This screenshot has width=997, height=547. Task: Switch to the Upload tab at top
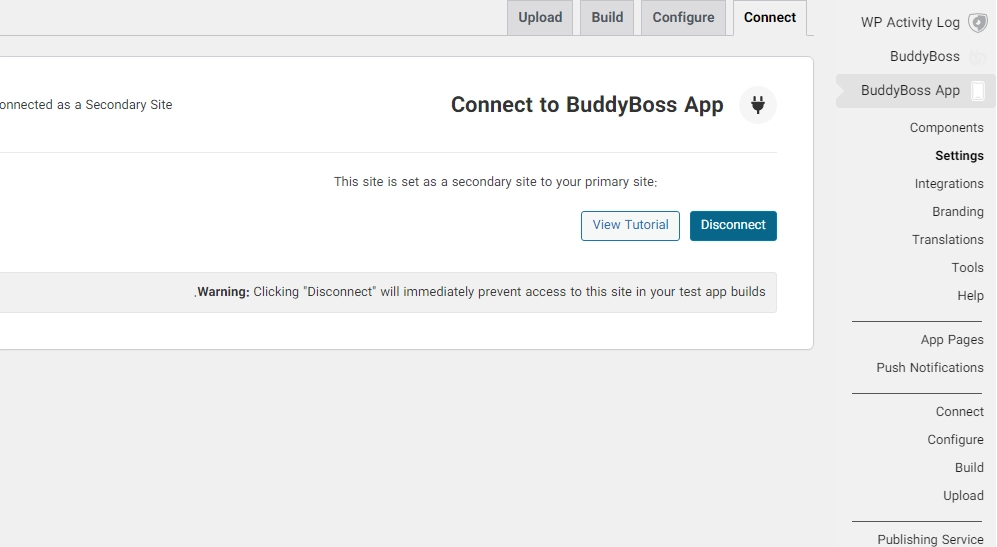(x=540, y=18)
